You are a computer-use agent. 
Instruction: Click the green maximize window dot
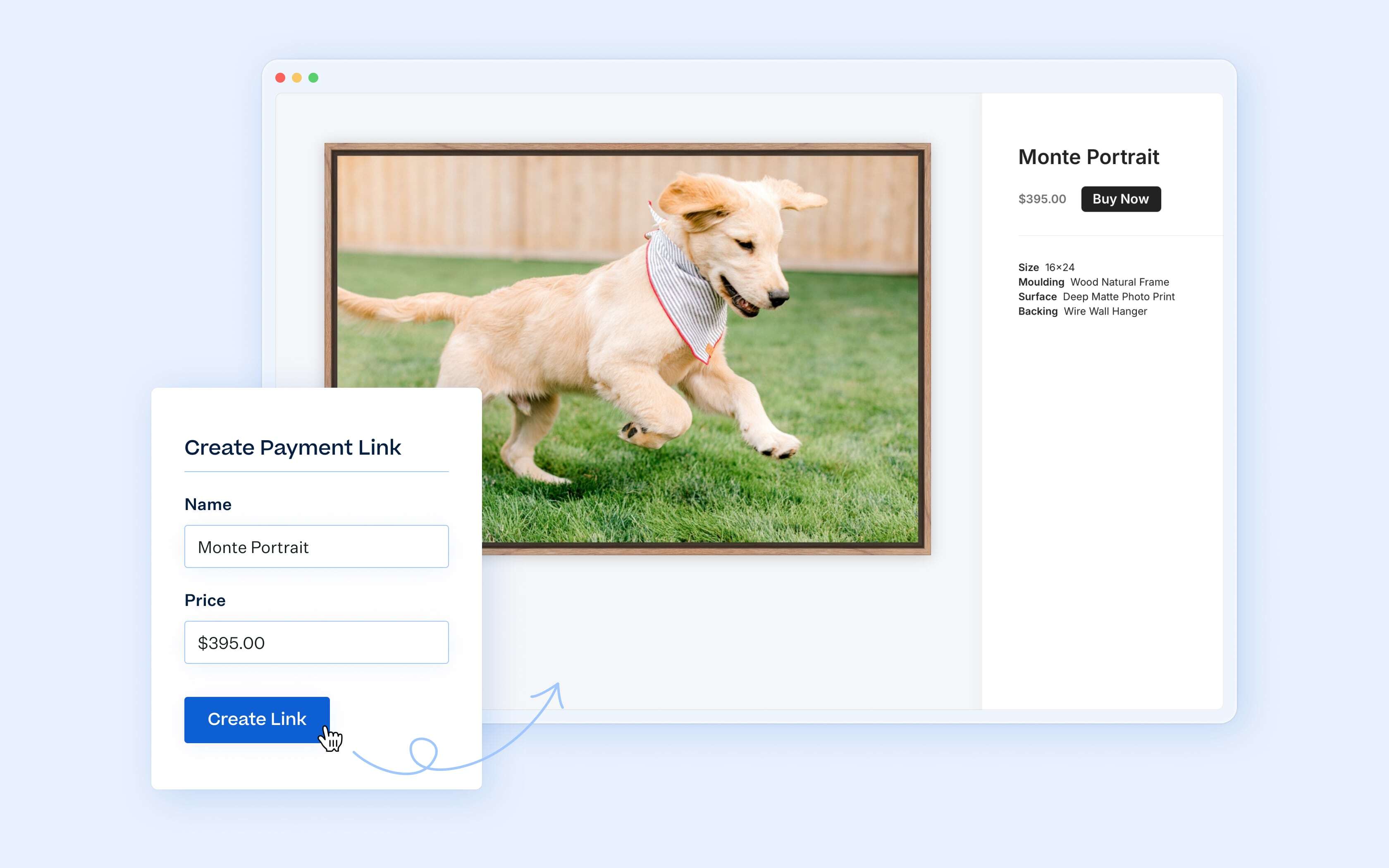(313, 78)
